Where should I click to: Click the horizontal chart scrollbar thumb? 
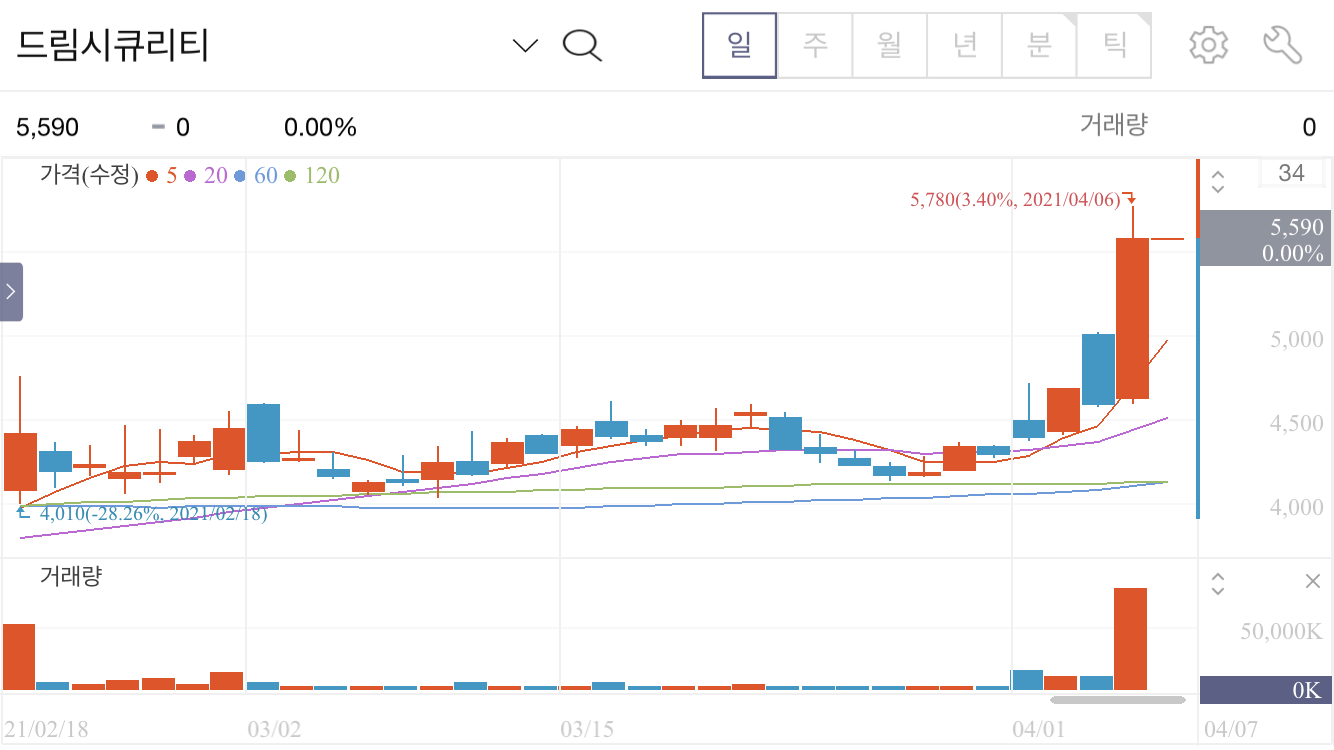coord(1117,700)
